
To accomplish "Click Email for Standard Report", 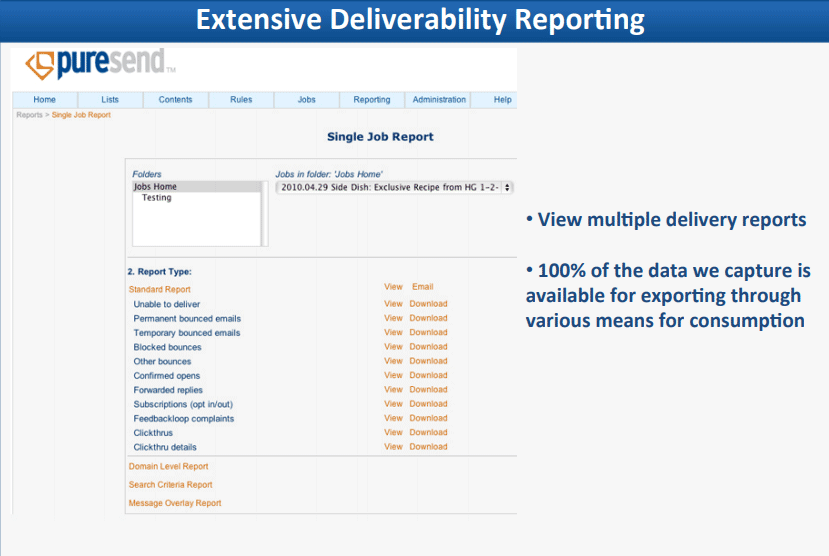I will 422,287.
